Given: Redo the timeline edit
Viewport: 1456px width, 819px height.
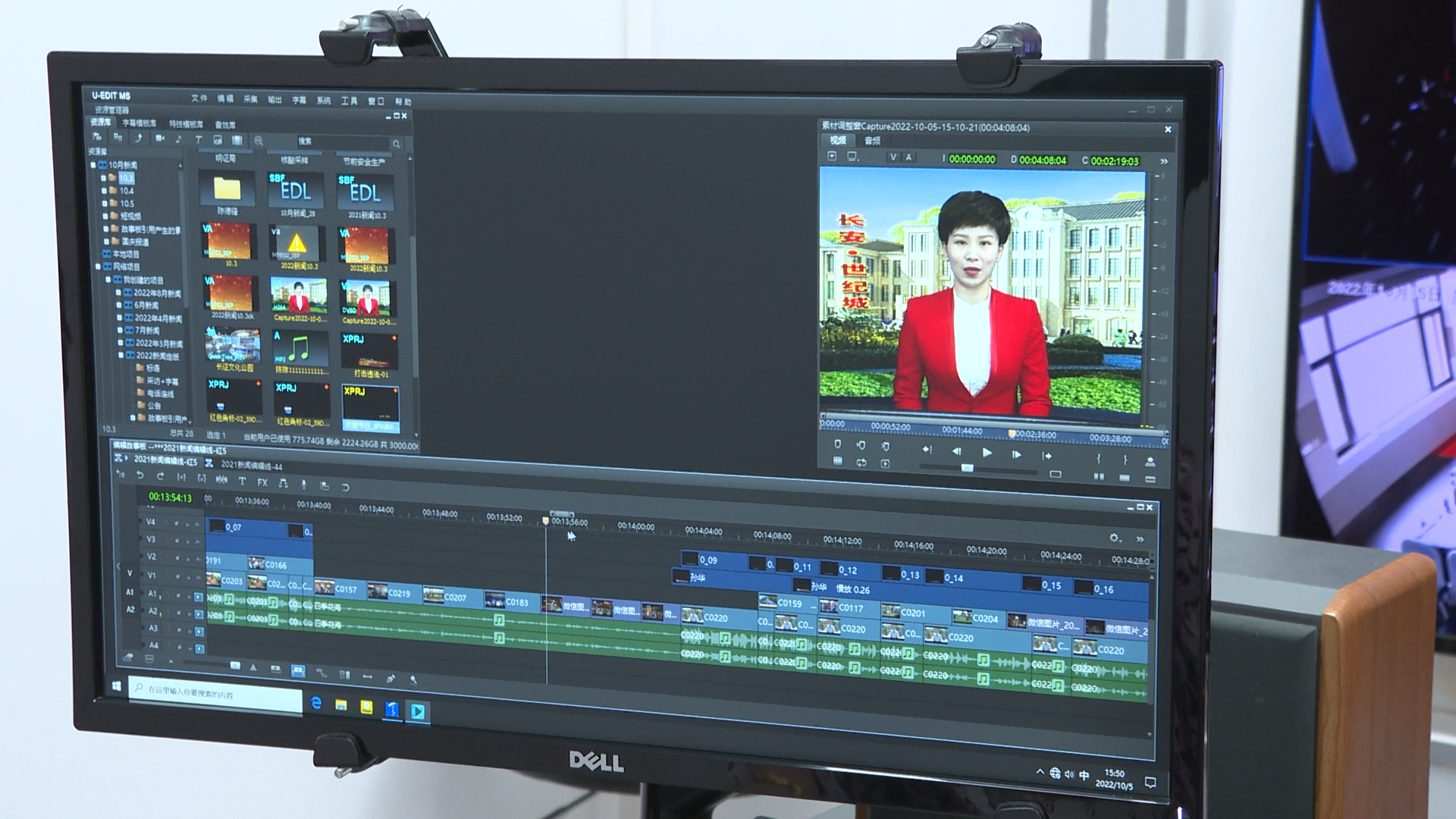Looking at the screenshot, I should tap(160, 476).
